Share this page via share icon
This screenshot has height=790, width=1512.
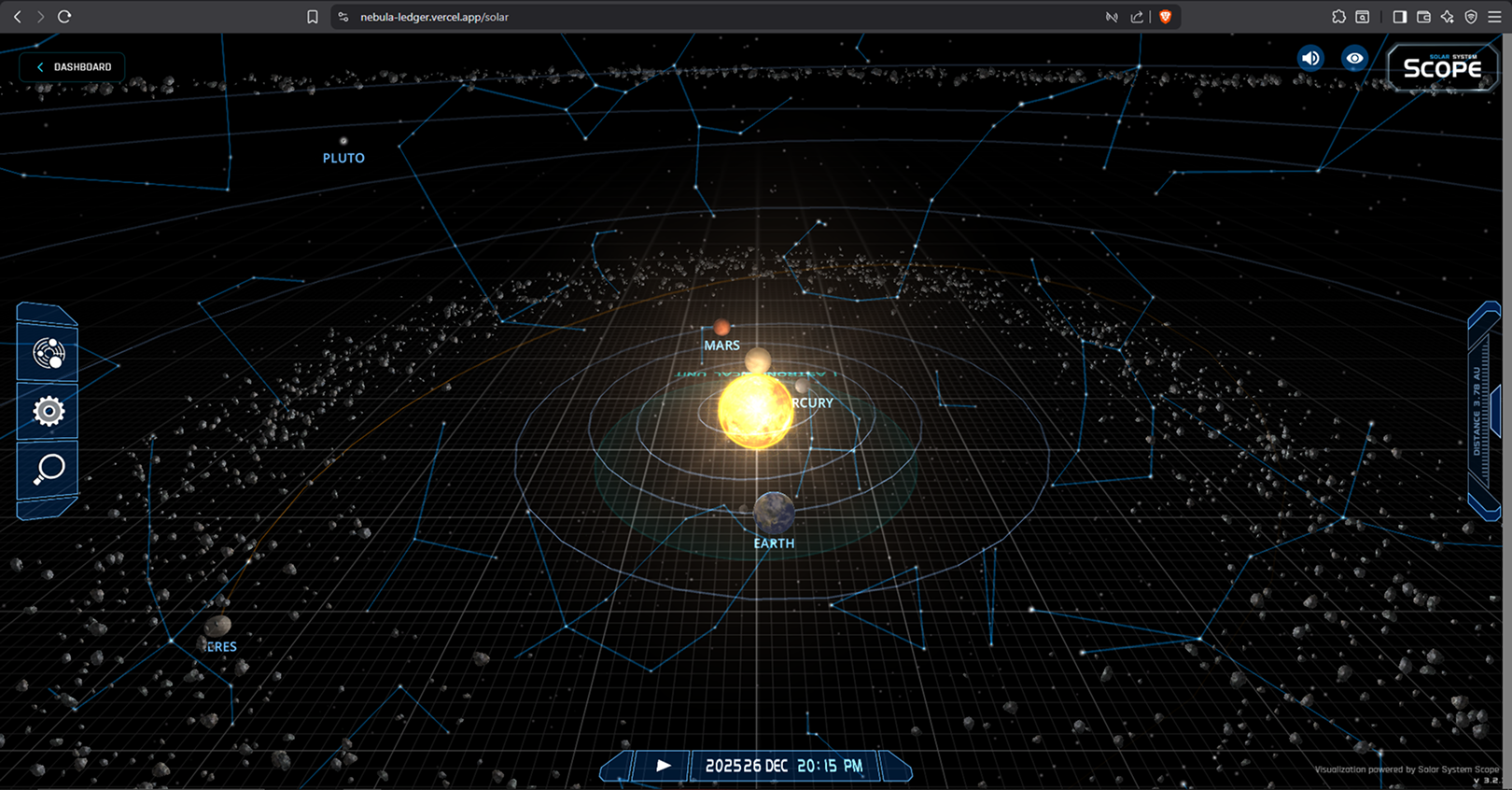1137,17
